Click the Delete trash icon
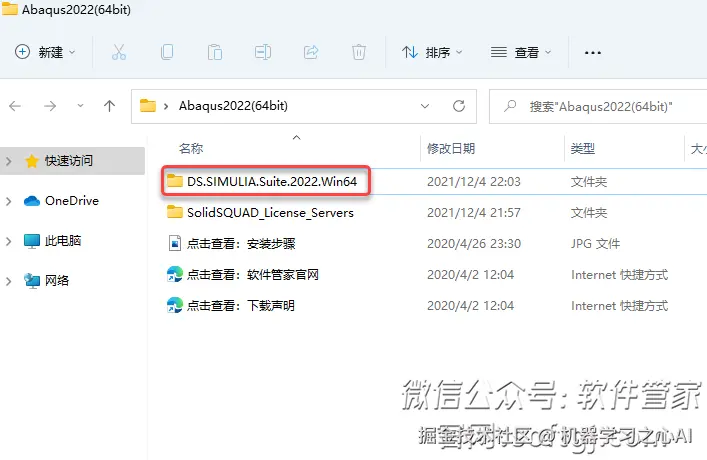 coord(359,52)
